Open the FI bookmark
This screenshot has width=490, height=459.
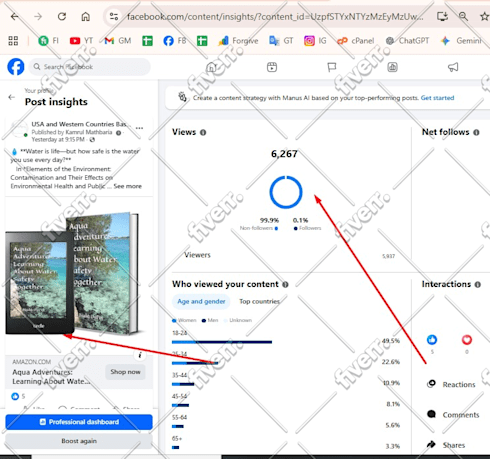tap(48, 41)
